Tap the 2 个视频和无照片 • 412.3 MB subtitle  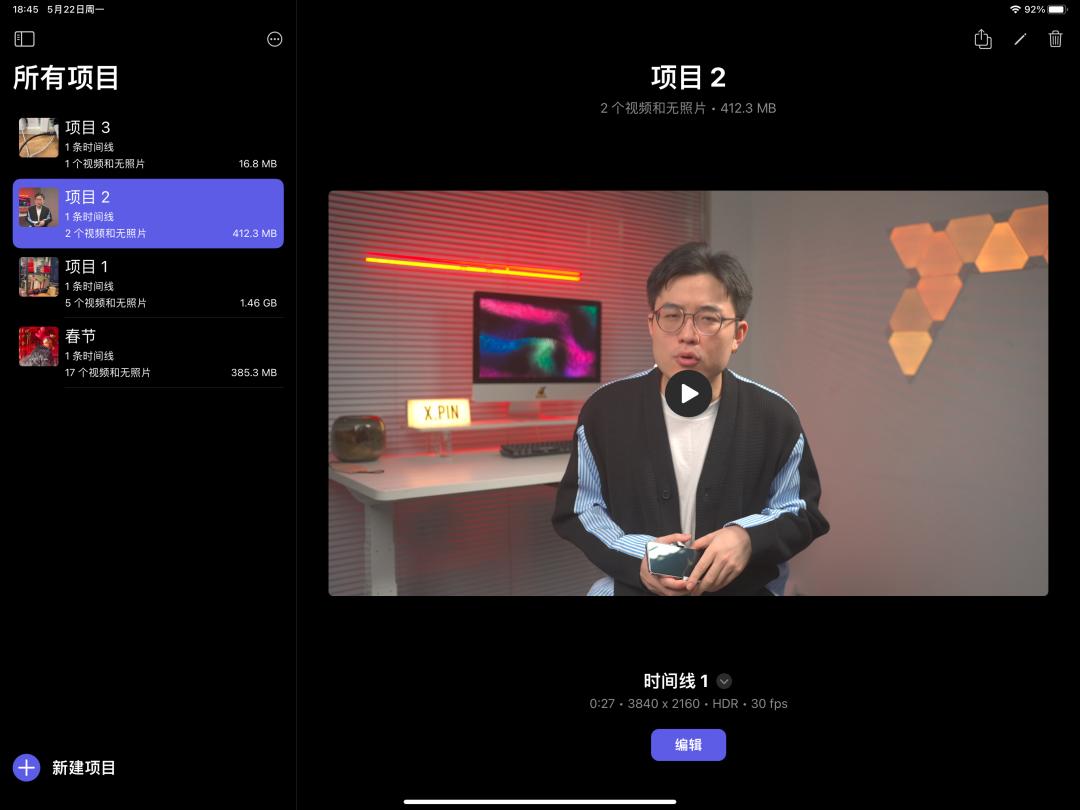pyautogui.click(x=688, y=108)
